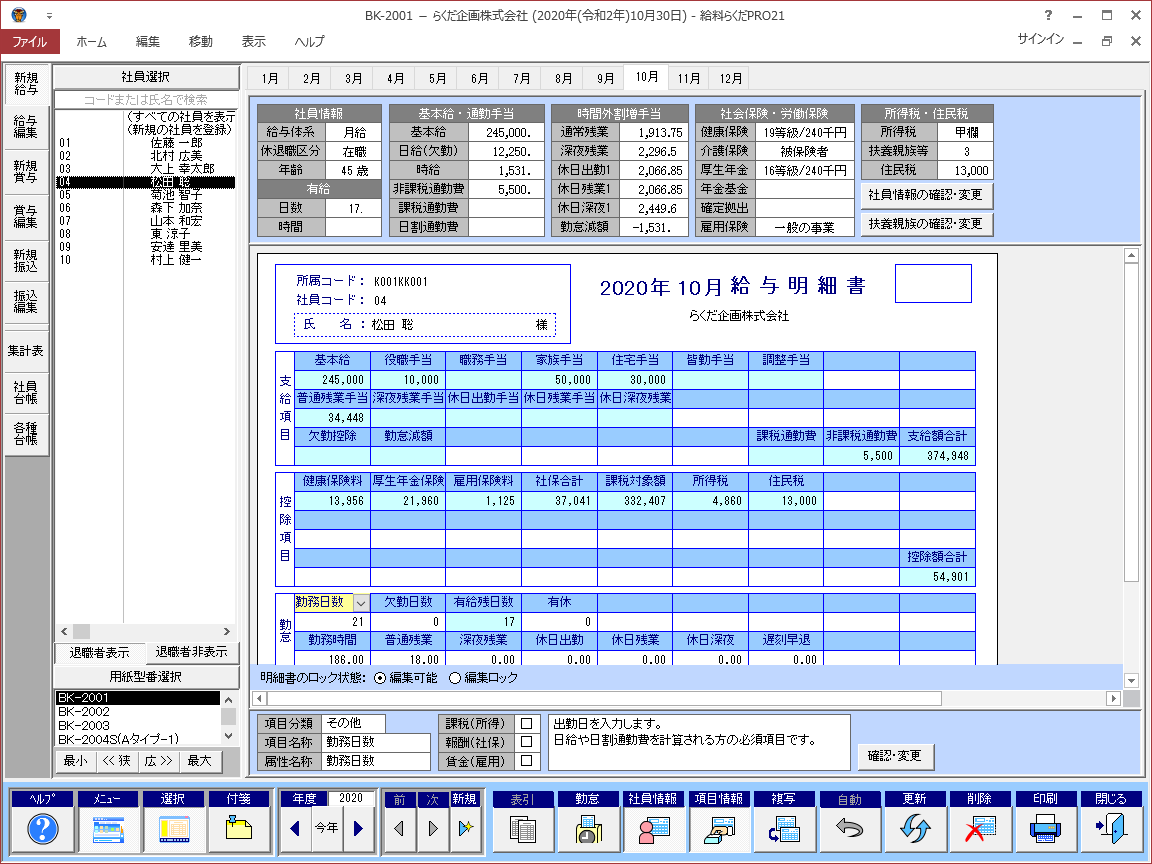The width and height of the screenshot is (1152, 864).
Task: Go to previous fiscal year arrow
Action: point(295,829)
